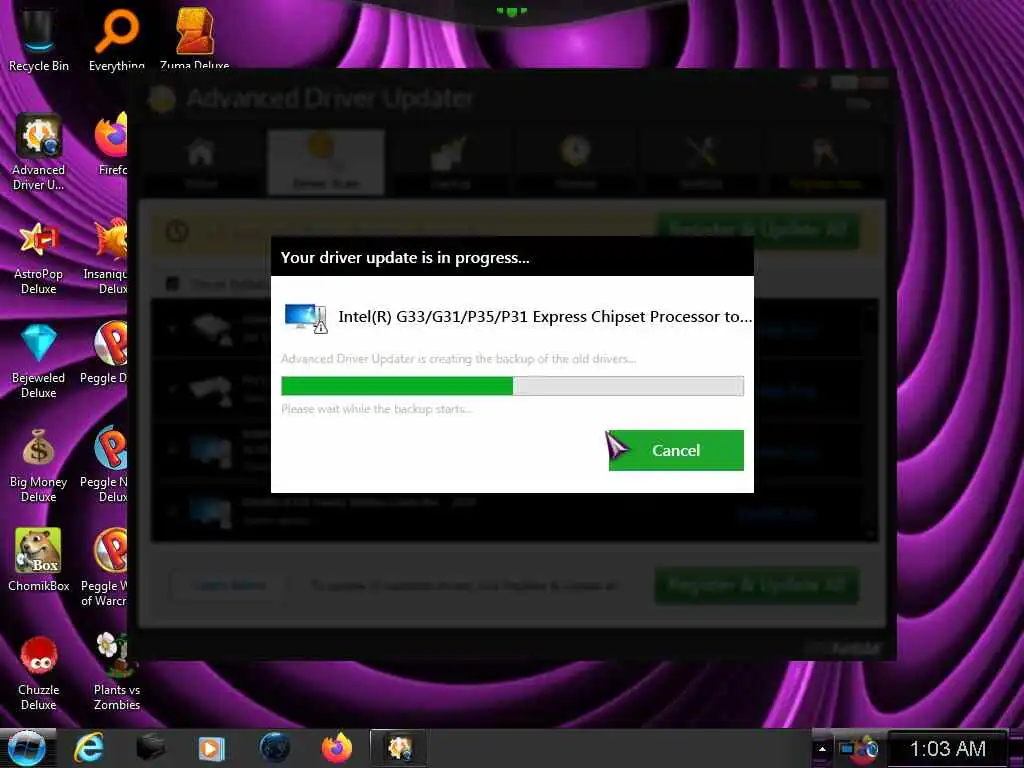Select the Intel G33/G31 chipset driver name text
The height and width of the screenshot is (768, 1024).
pos(545,317)
